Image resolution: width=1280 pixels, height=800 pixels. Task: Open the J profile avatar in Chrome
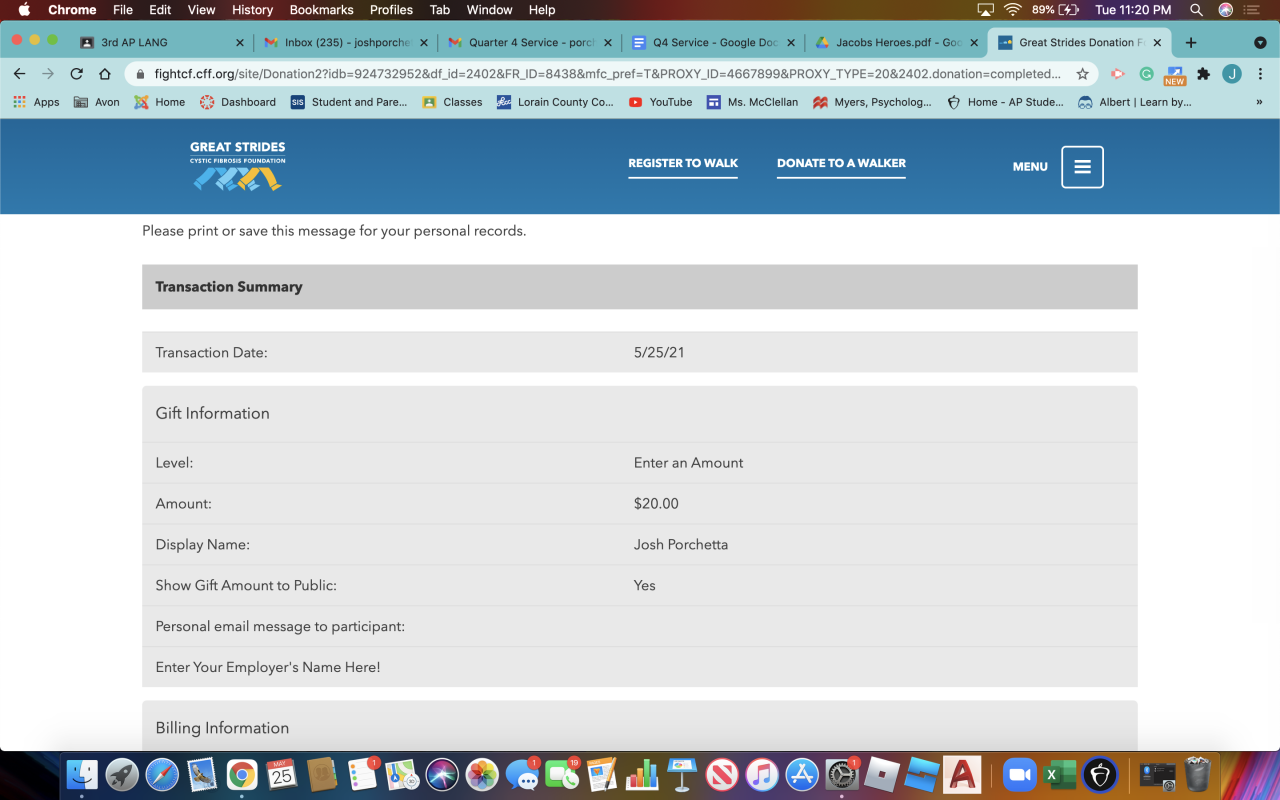(1232, 74)
